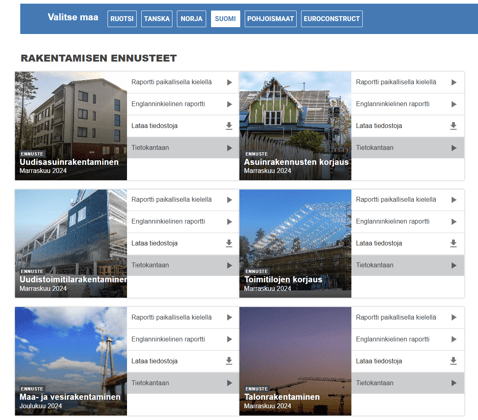
Task: Open the POHJOISMAAT tab
Action: pos(270,19)
